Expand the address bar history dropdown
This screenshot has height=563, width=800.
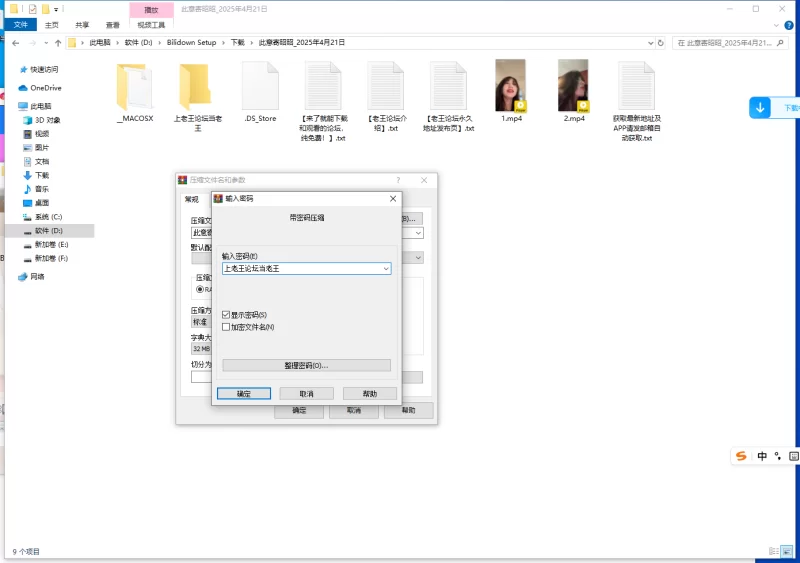tap(651, 43)
